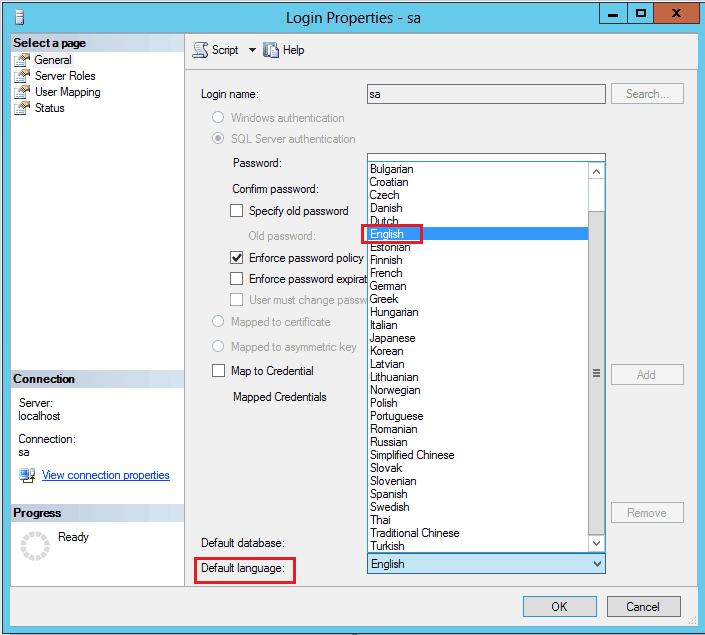Click the Script toolbar icon

point(200,50)
